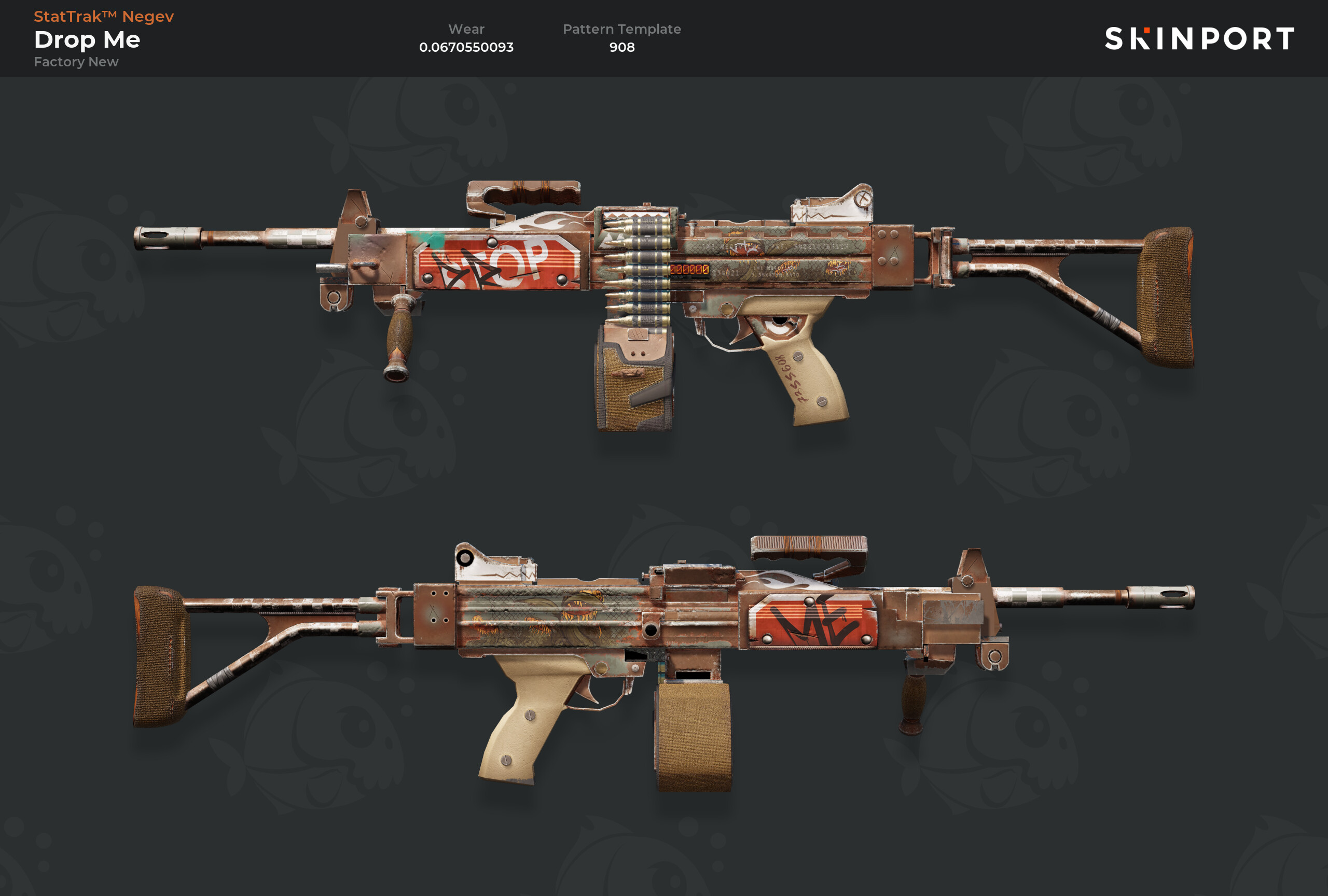Click the Pattern Template heading label
This screenshot has height=896, width=1328.
click(621, 29)
